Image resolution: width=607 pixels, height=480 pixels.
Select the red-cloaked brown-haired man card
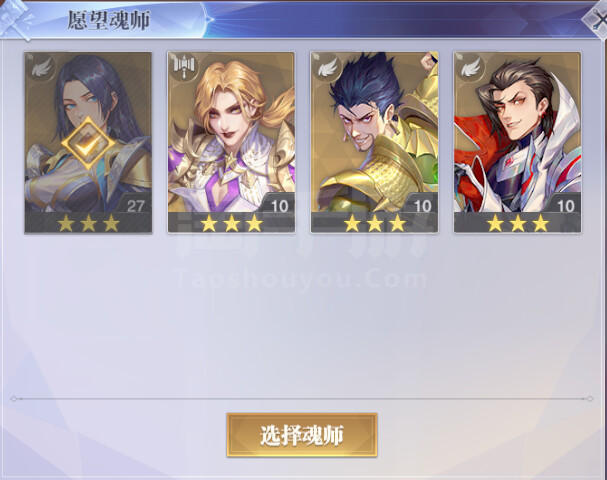pyautogui.click(x=517, y=142)
